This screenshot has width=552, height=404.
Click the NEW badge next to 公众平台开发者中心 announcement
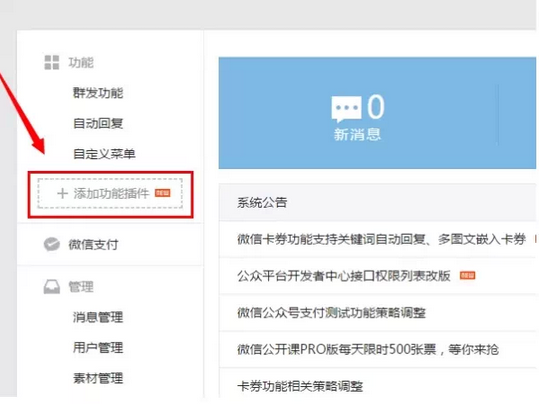(468, 275)
